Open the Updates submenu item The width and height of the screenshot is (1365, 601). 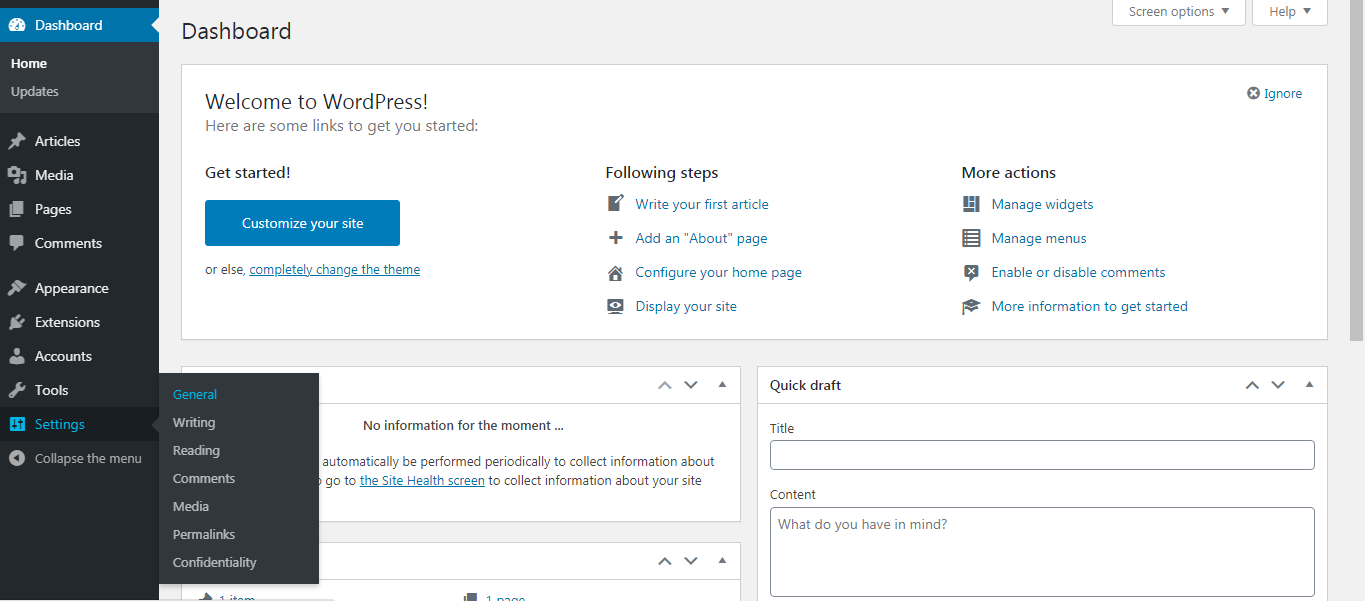(35, 91)
